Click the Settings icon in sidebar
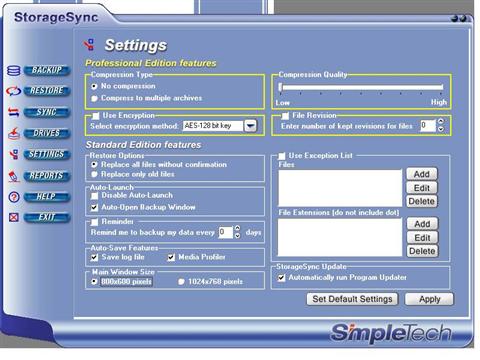The height and width of the screenshot is (360, 480). coord(14,154)
